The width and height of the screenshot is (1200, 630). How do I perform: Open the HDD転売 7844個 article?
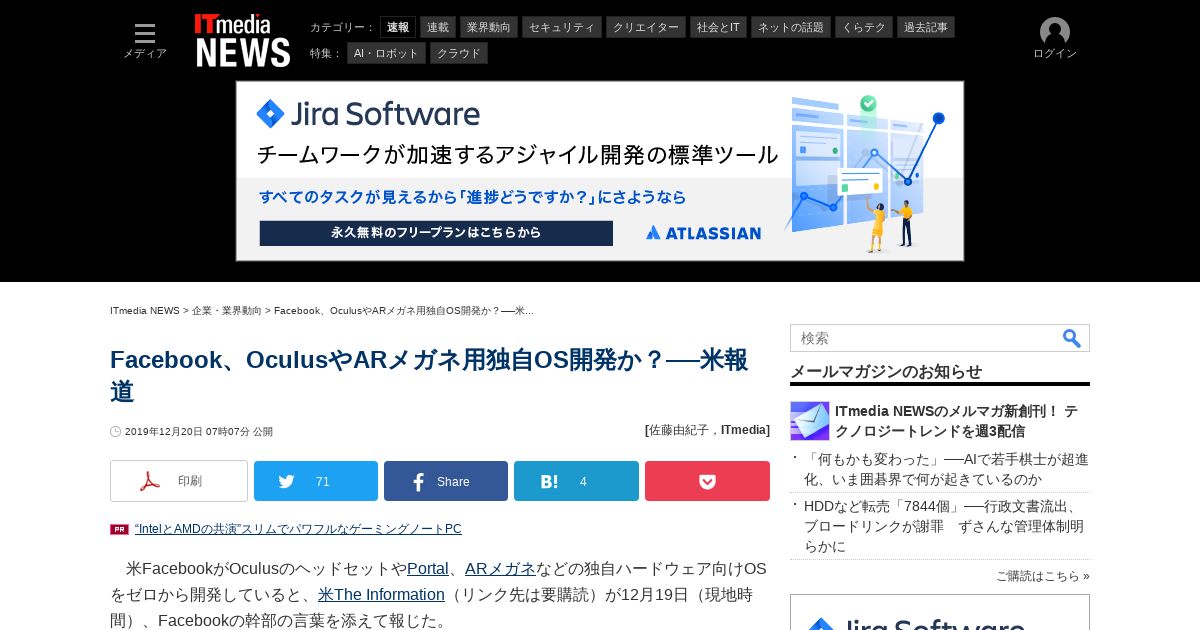coord(944,526)
